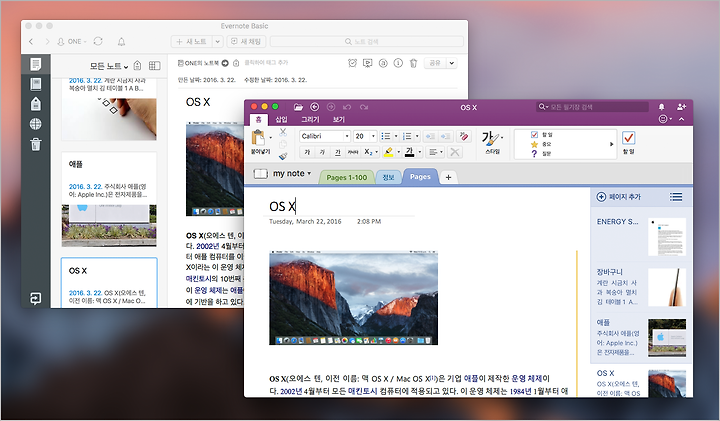This screenshot has height=421, width=720.
Task: Open OneNote notifications bell
Action: [661, 107]
